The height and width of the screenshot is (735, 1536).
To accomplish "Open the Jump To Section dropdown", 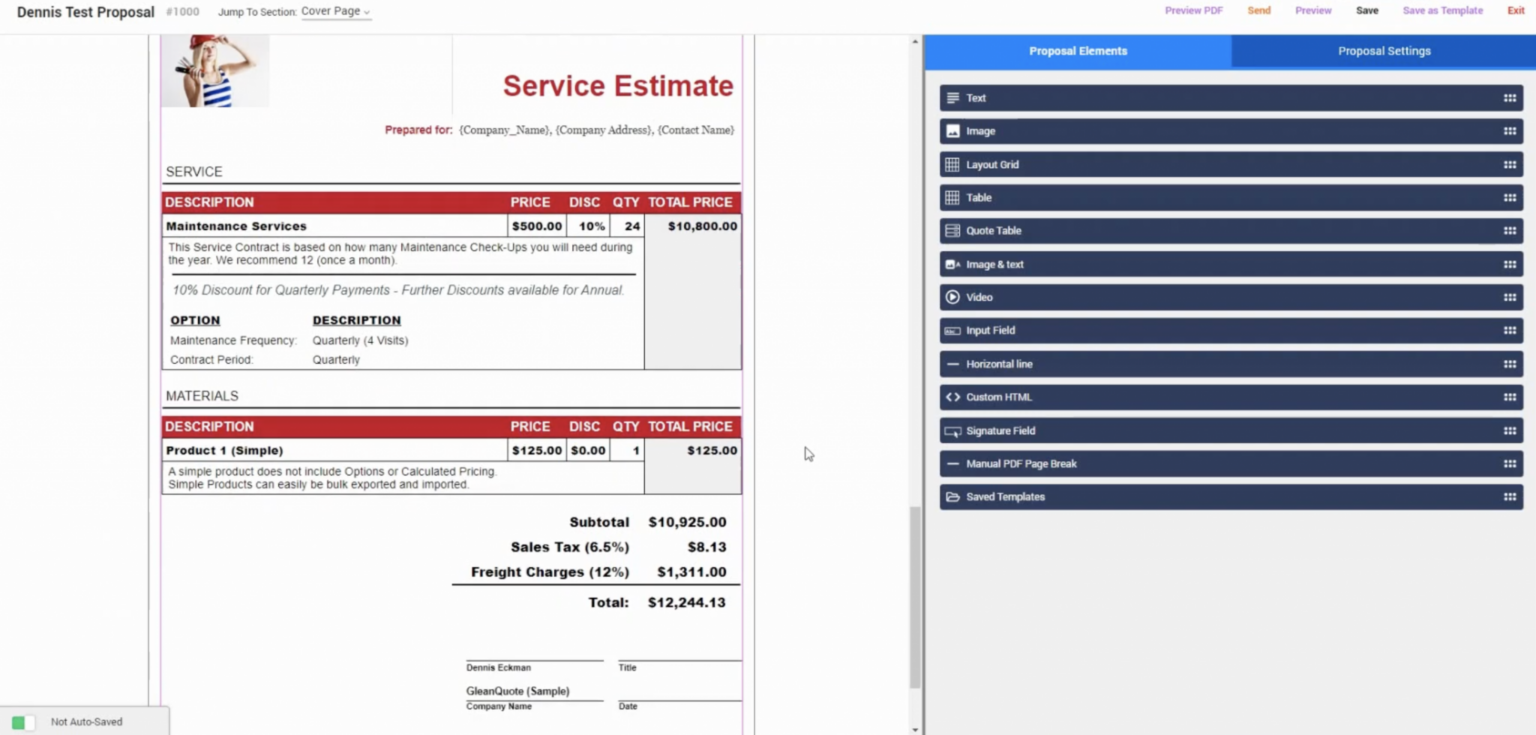I will click(336, 12).
